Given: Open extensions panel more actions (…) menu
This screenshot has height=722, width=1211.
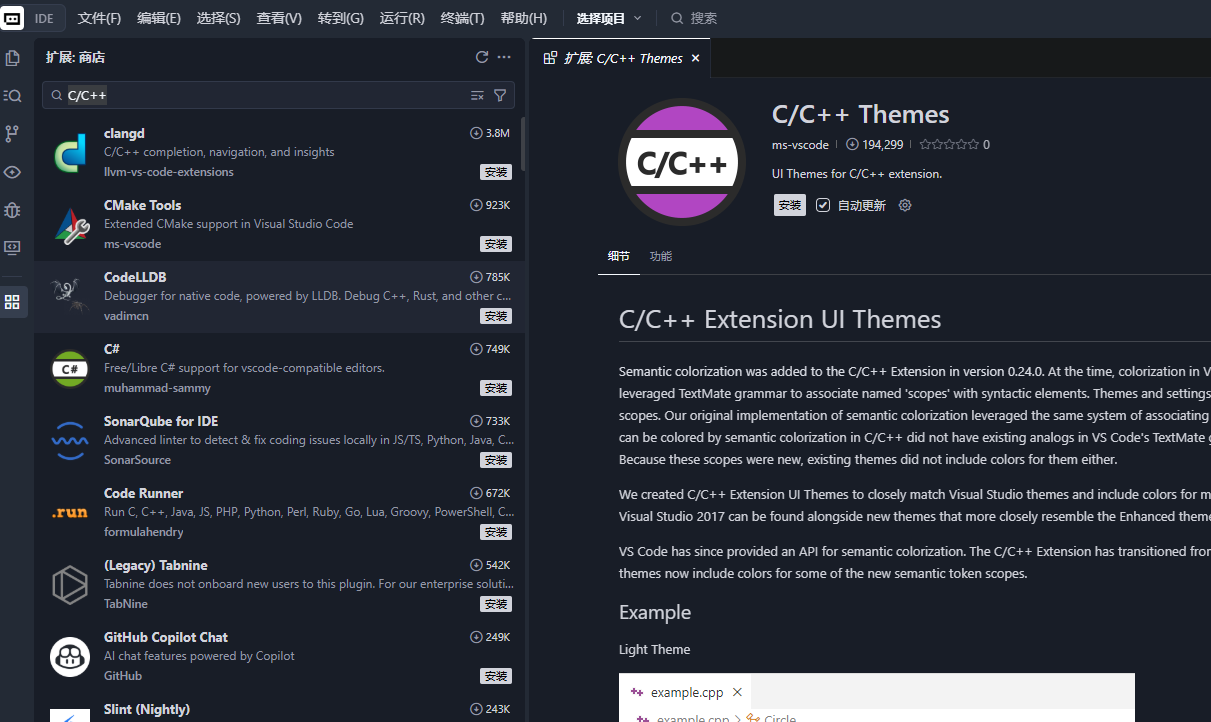Looking at the screenshot, I should (x=504, y=57).
